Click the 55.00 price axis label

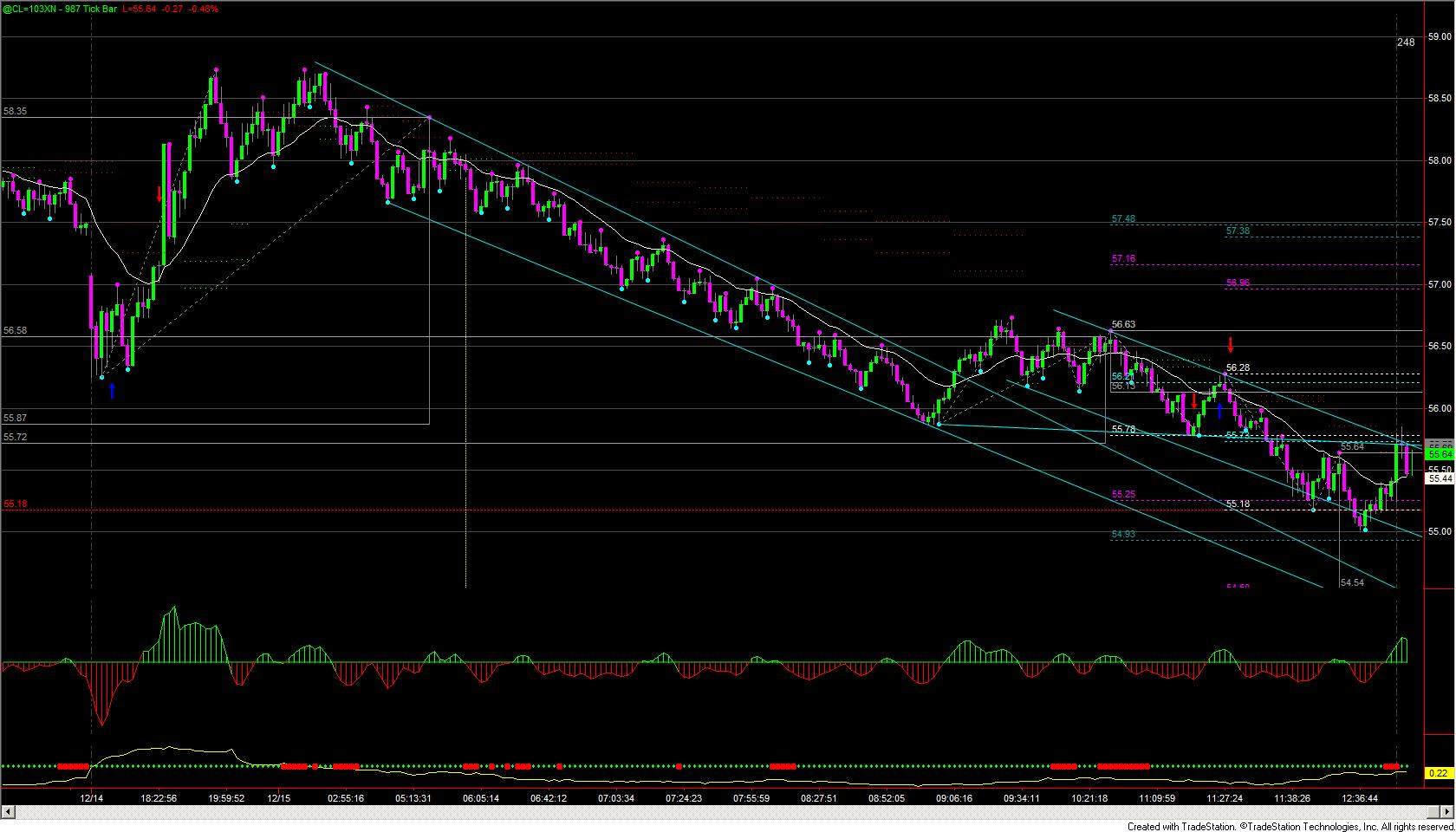click(x=1440, y=531)
